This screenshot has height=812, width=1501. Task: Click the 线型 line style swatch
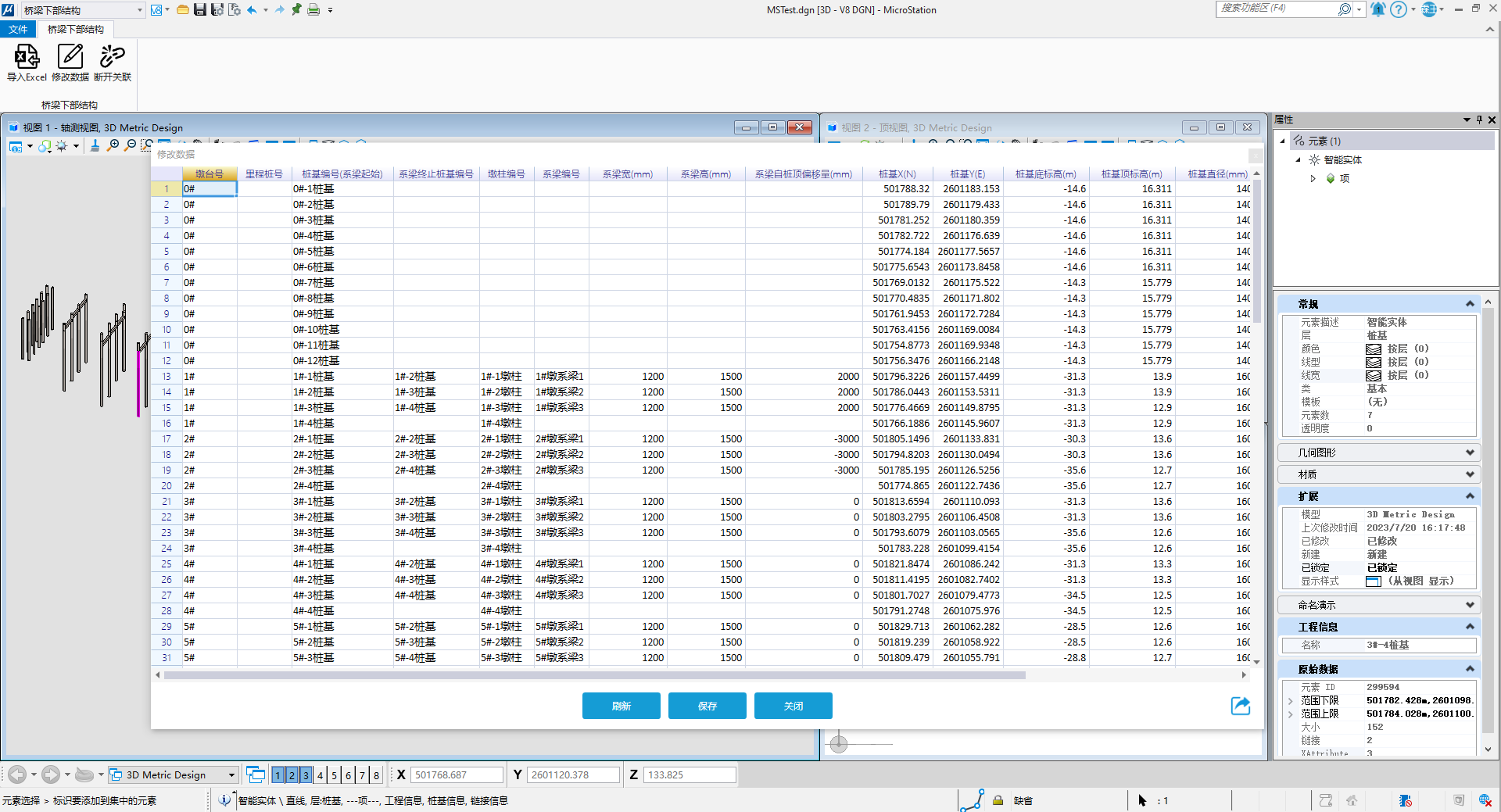[x=1373, y=362]
